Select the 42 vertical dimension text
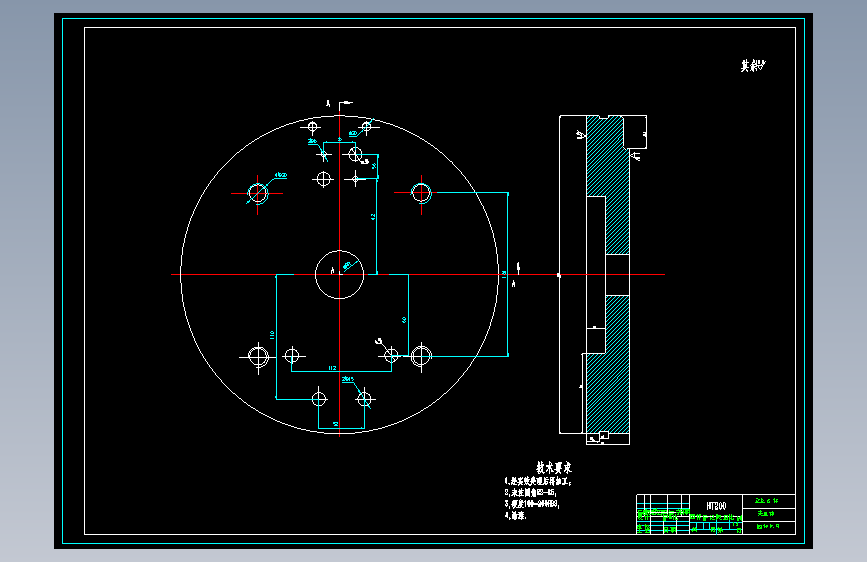The height and width of the screenshot is (562, 867). click(x=373, y=217)
